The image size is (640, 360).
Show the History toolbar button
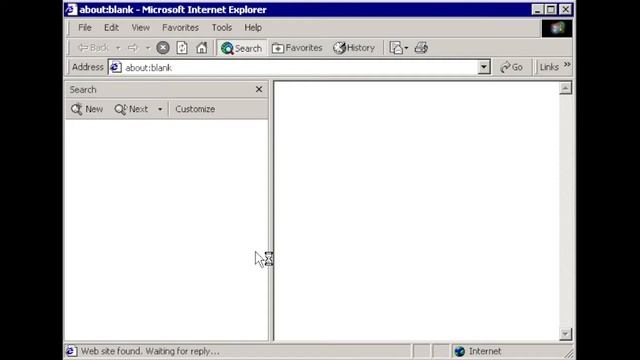(x=354, y=48)
